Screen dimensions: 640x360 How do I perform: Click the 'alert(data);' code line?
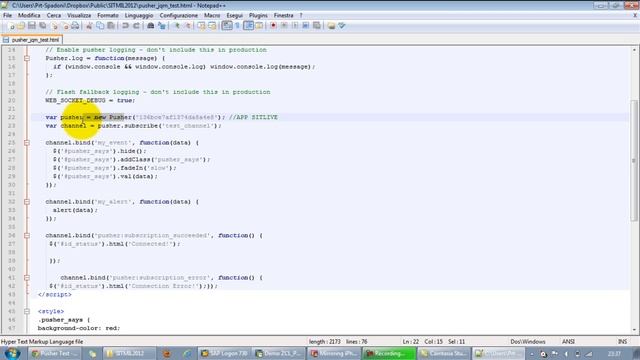pyautogui.click(x=75, y=210)
